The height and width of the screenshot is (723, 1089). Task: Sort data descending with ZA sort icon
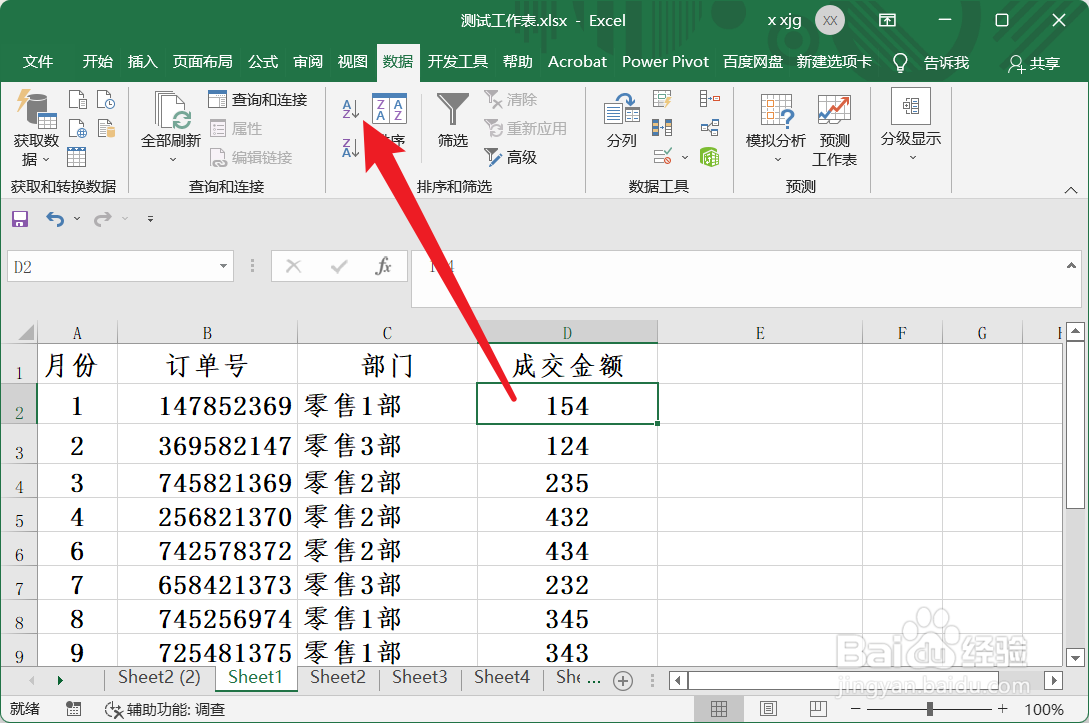(349, 147)
